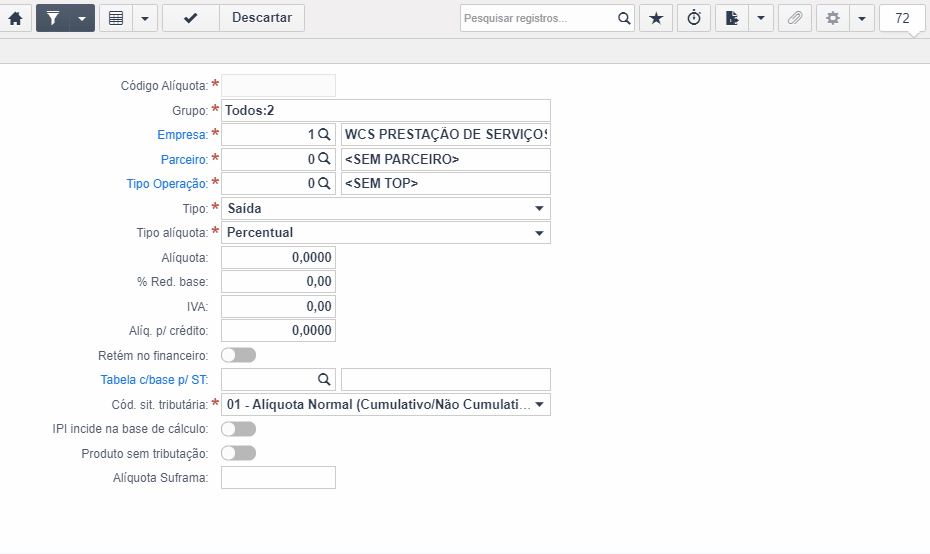This screenshot has width=930, height=554.
Task: Click the Código Alíquota field
Action: [x=278, y=85]
